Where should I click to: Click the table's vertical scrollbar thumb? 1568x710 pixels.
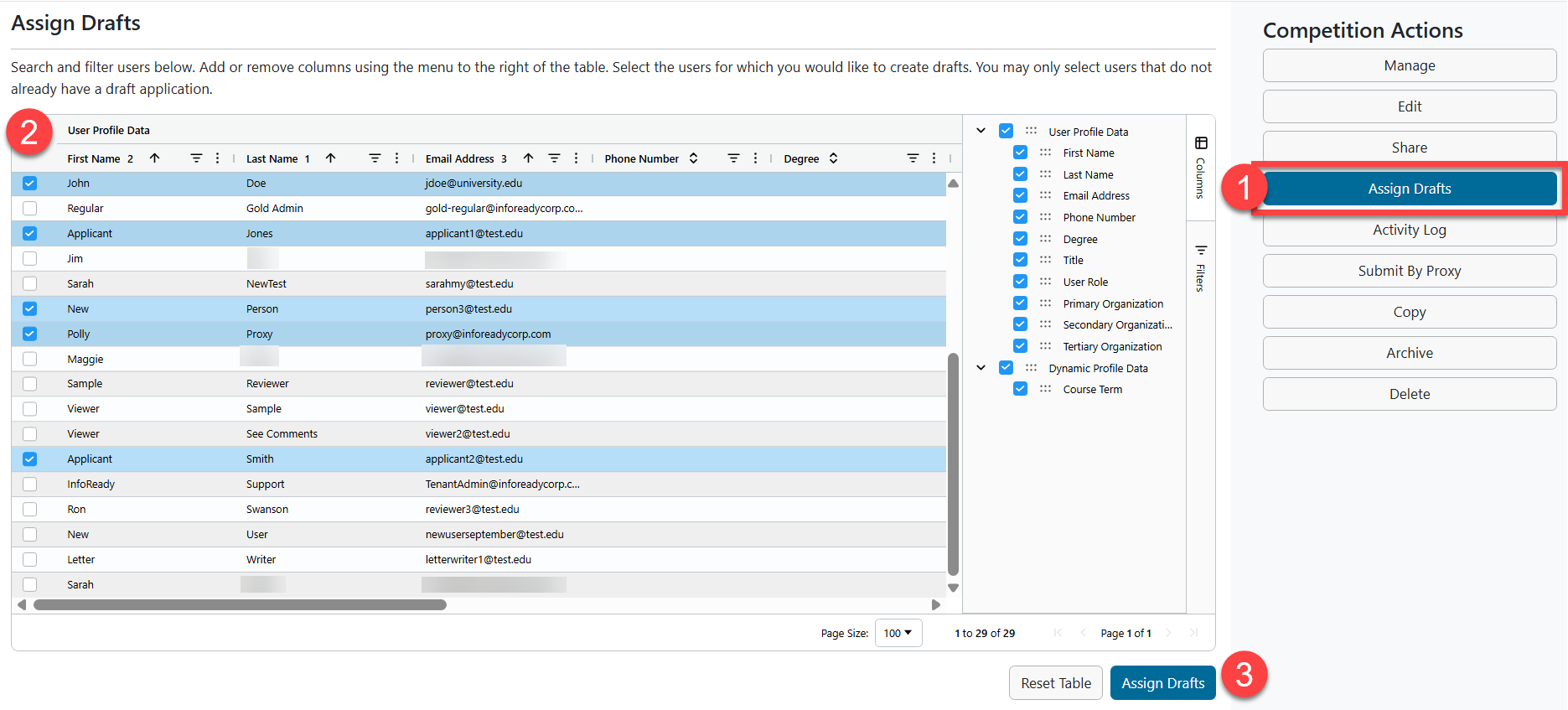(953, 464)
